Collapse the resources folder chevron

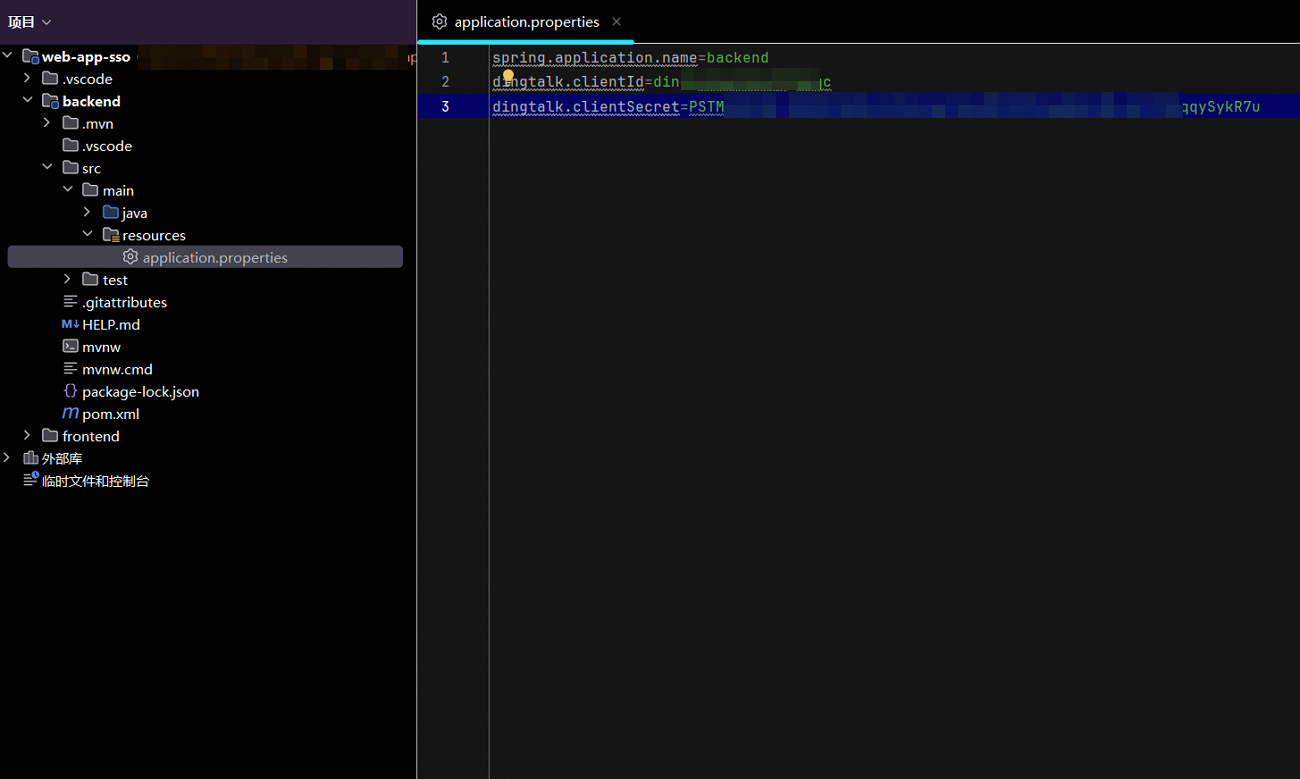pyautogui.click(x=87, y=235)
